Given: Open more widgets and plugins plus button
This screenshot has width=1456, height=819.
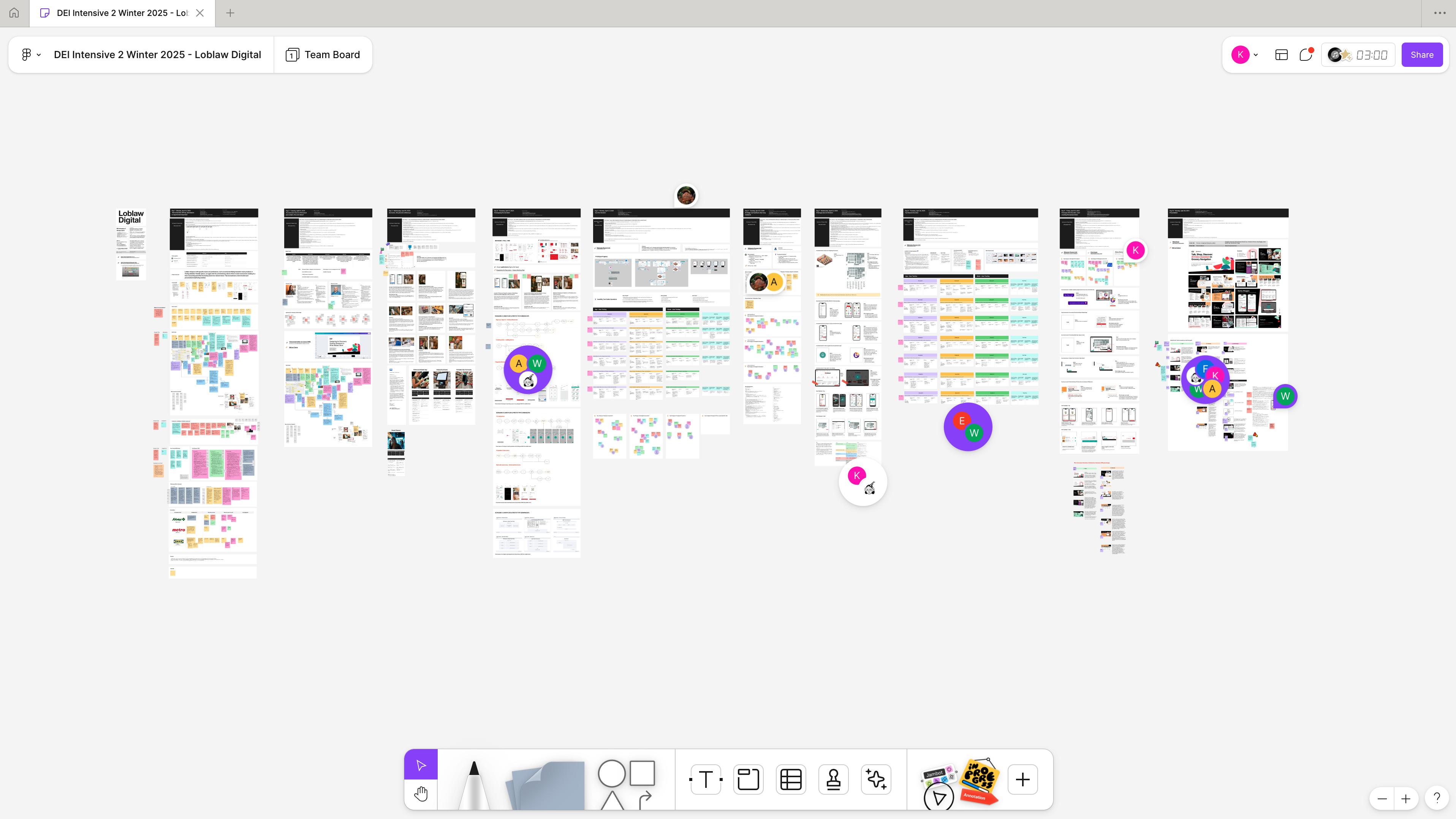Looking at the screenshot, I should click(1022, 779).
